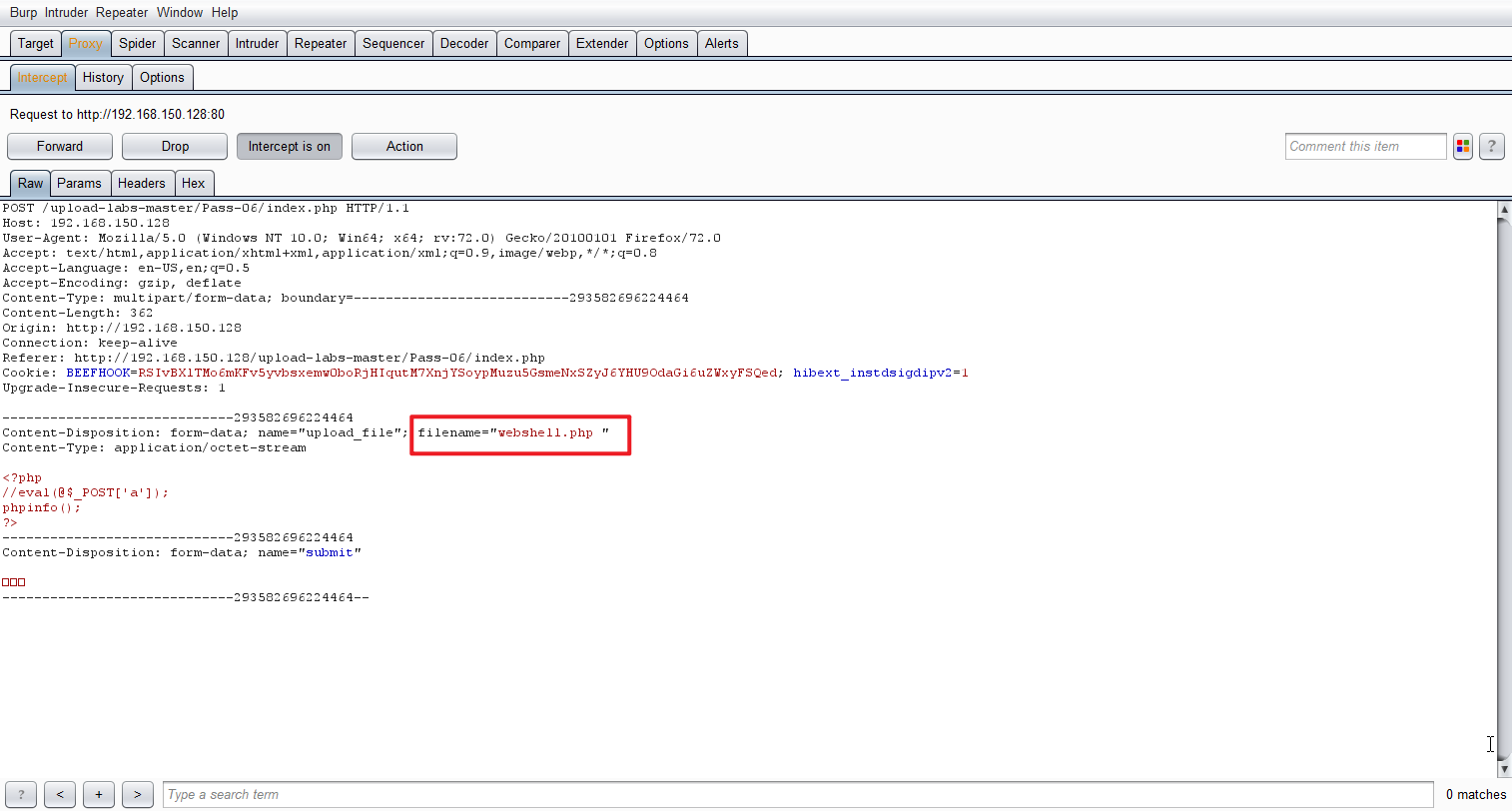Switch to the Target tab

36,43
